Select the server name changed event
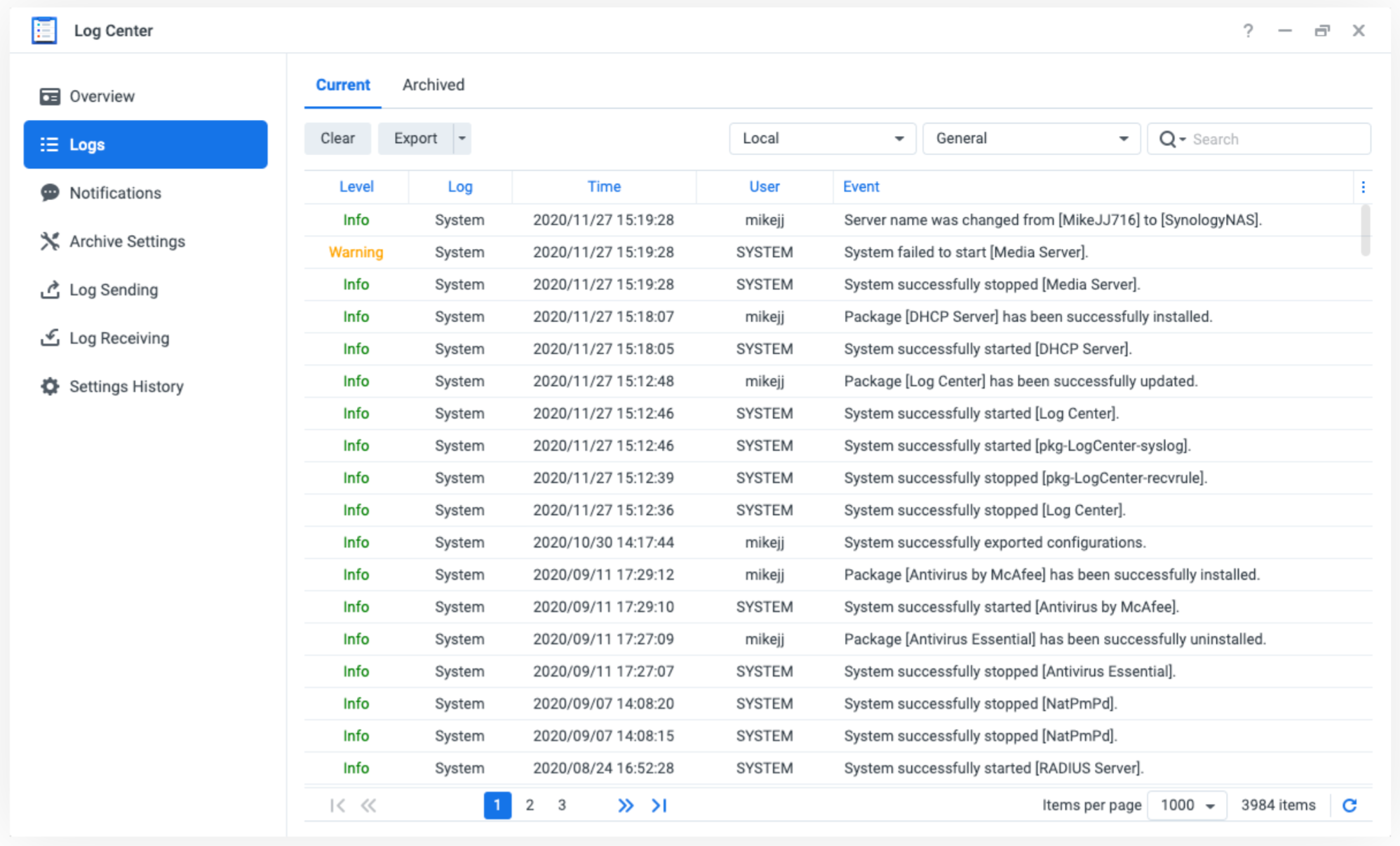 pos(1053,220)
